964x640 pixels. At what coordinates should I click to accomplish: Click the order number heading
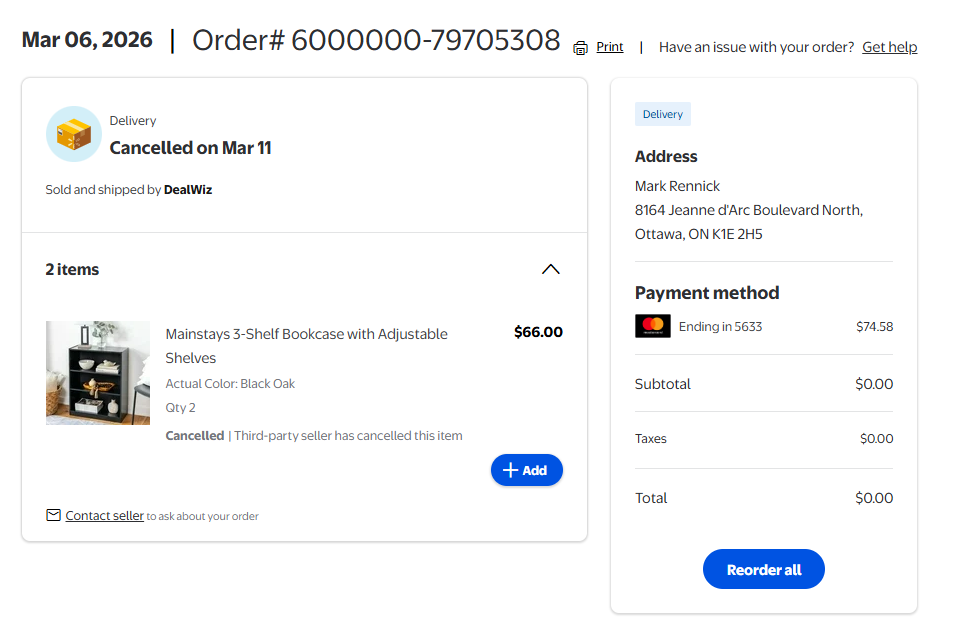point(376,41)
